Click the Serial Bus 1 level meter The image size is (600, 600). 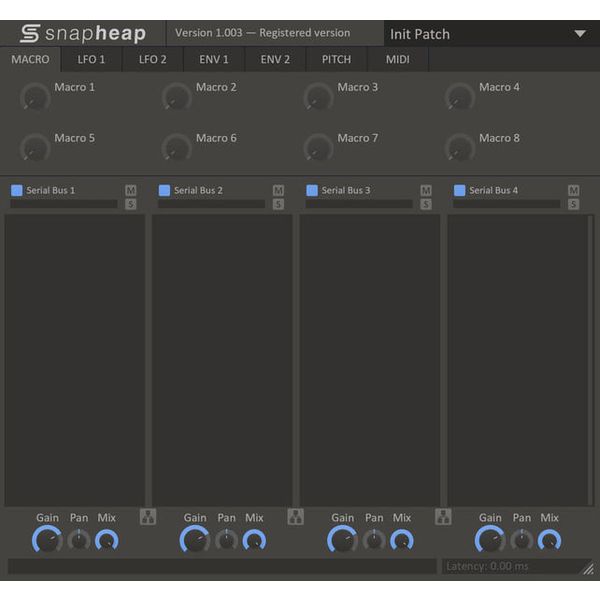(x=64, y=204)
